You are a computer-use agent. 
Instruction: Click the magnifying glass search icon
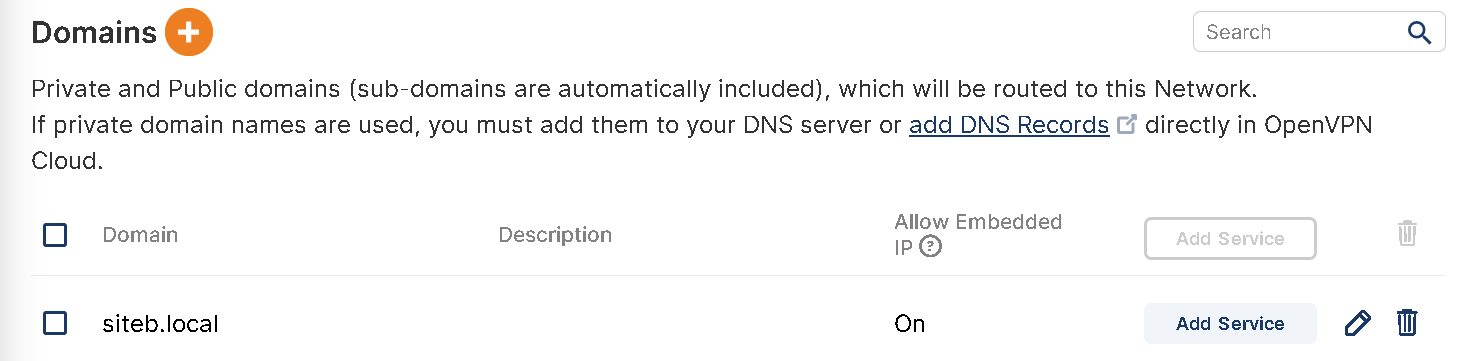point(1419,32)
